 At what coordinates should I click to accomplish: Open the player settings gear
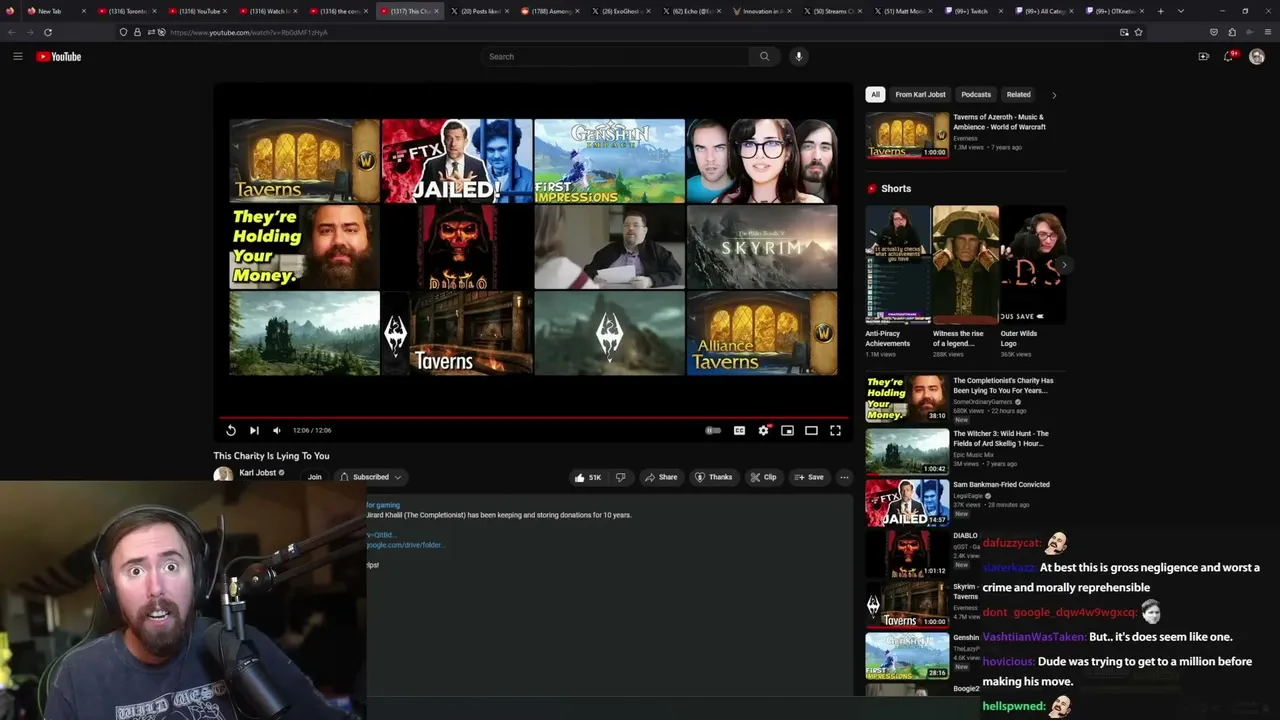click(x=763, y=430)
